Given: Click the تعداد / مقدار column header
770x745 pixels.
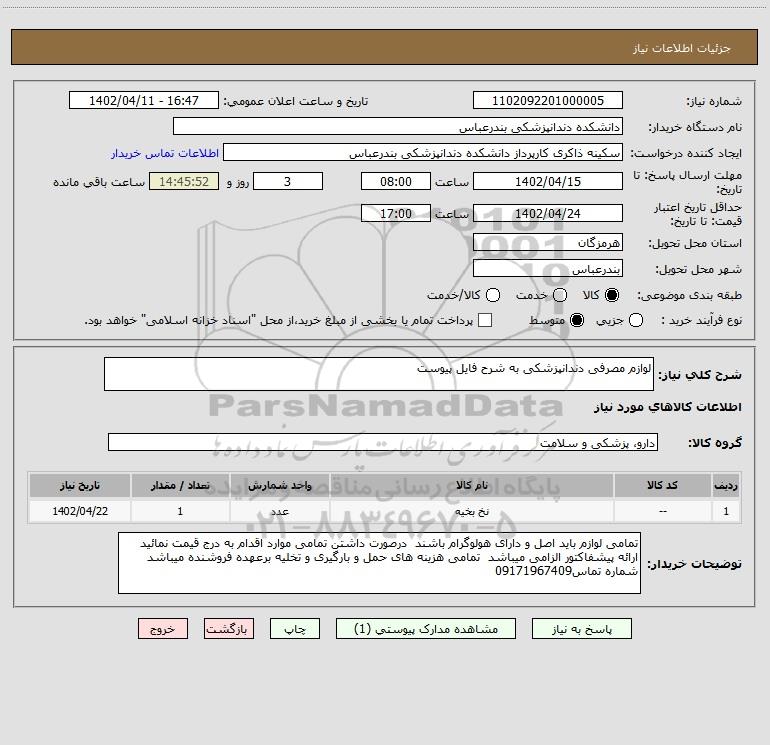Looking at the screenshot, I should tap(180, 486).
